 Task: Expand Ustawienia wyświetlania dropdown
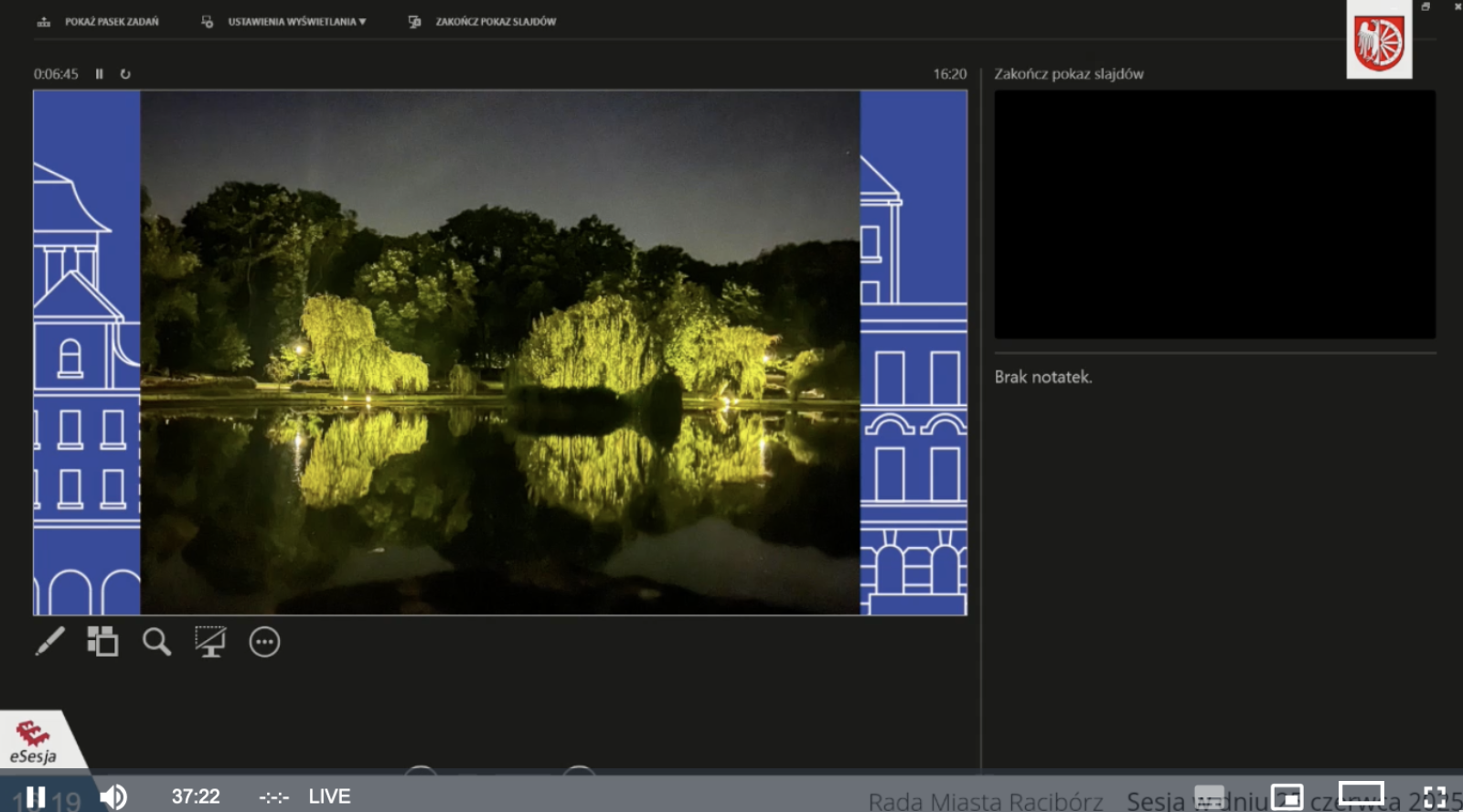(x=295, y=22)
